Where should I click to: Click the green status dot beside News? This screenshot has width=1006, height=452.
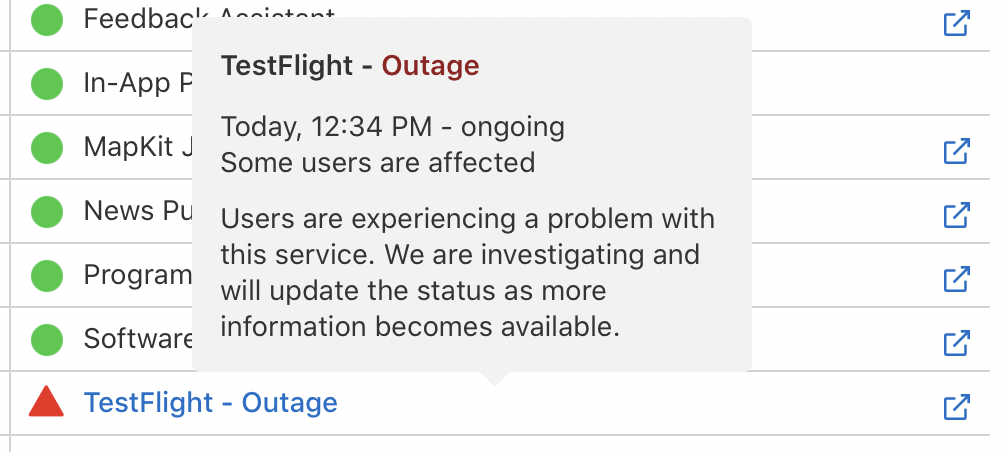click(47, 211)
